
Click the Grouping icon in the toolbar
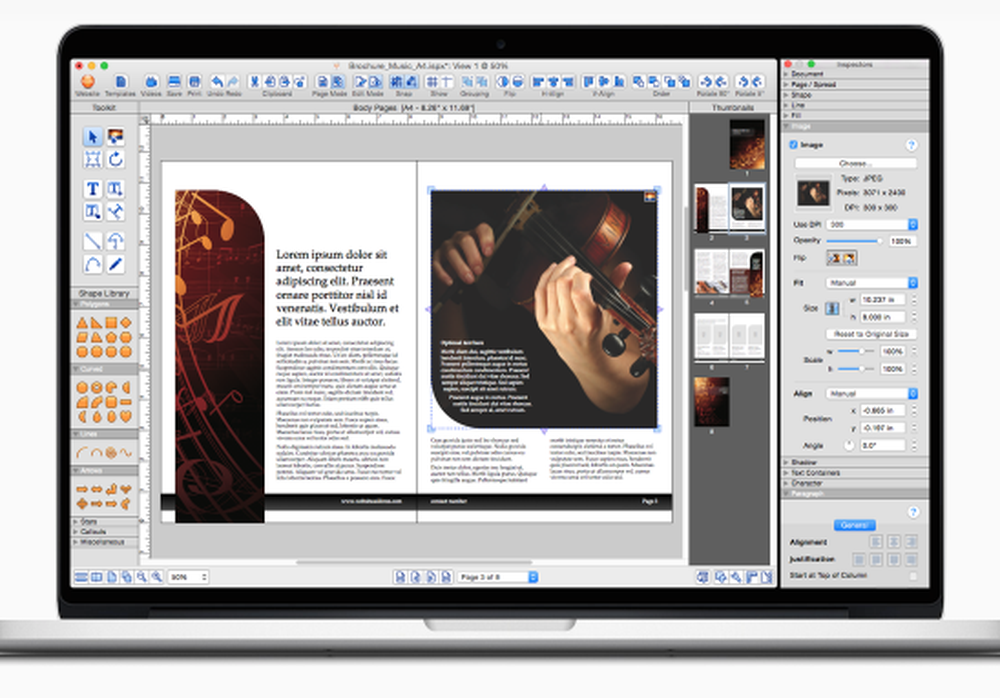point(473,80)
